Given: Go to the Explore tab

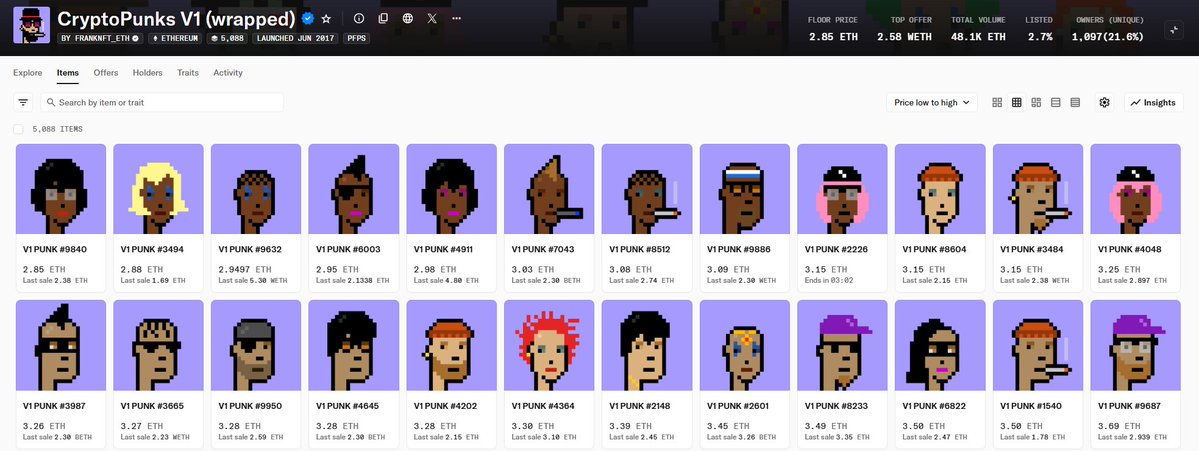Looking at the screenshot, I should pyautogui.click(x=28, y=73).
